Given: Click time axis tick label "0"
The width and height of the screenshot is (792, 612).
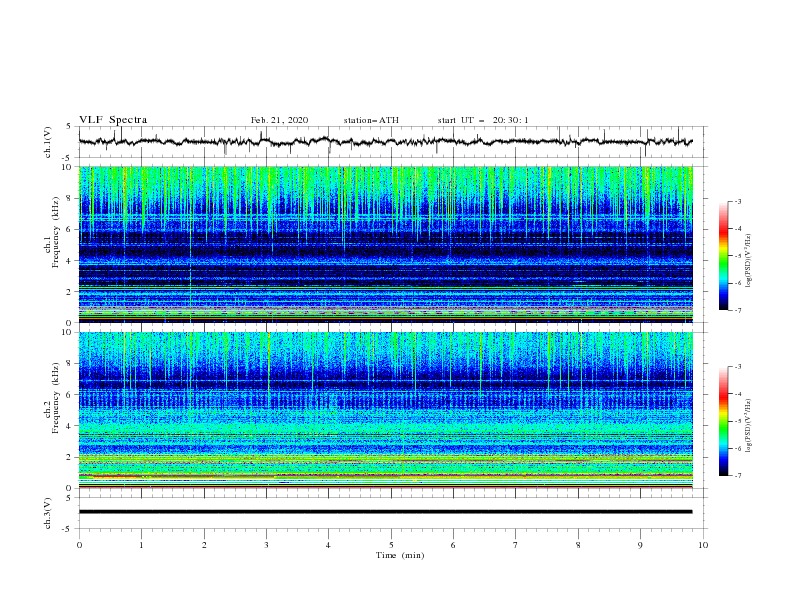Looking at the screenshot, I should coord(79,545).
